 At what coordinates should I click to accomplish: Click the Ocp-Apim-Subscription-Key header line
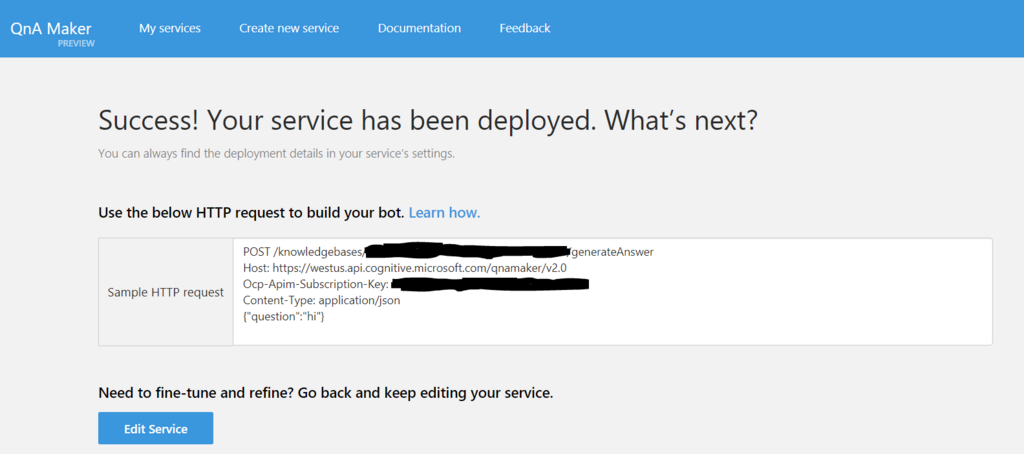[315, 284]
